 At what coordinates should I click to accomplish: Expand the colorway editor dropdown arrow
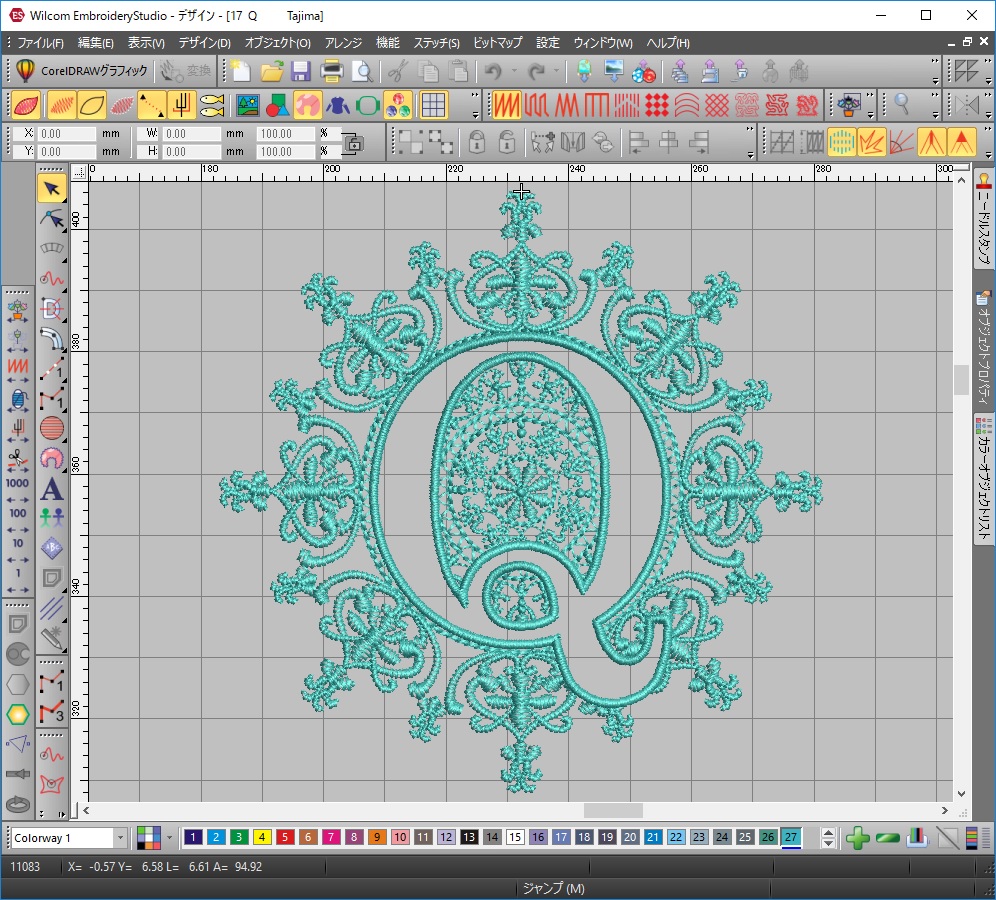tap(169, 838)
